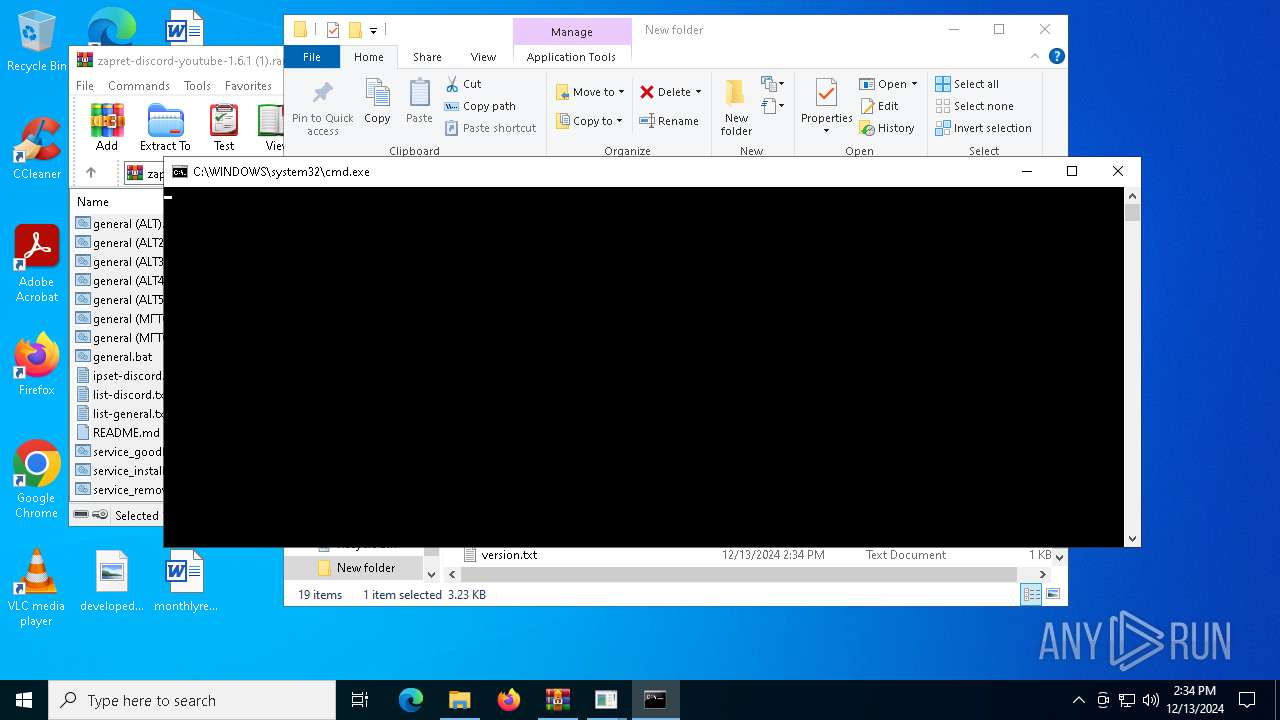Show hidden icons in system tray
The width and height of the screenshot is (1280, 720).
[1078, 700]
